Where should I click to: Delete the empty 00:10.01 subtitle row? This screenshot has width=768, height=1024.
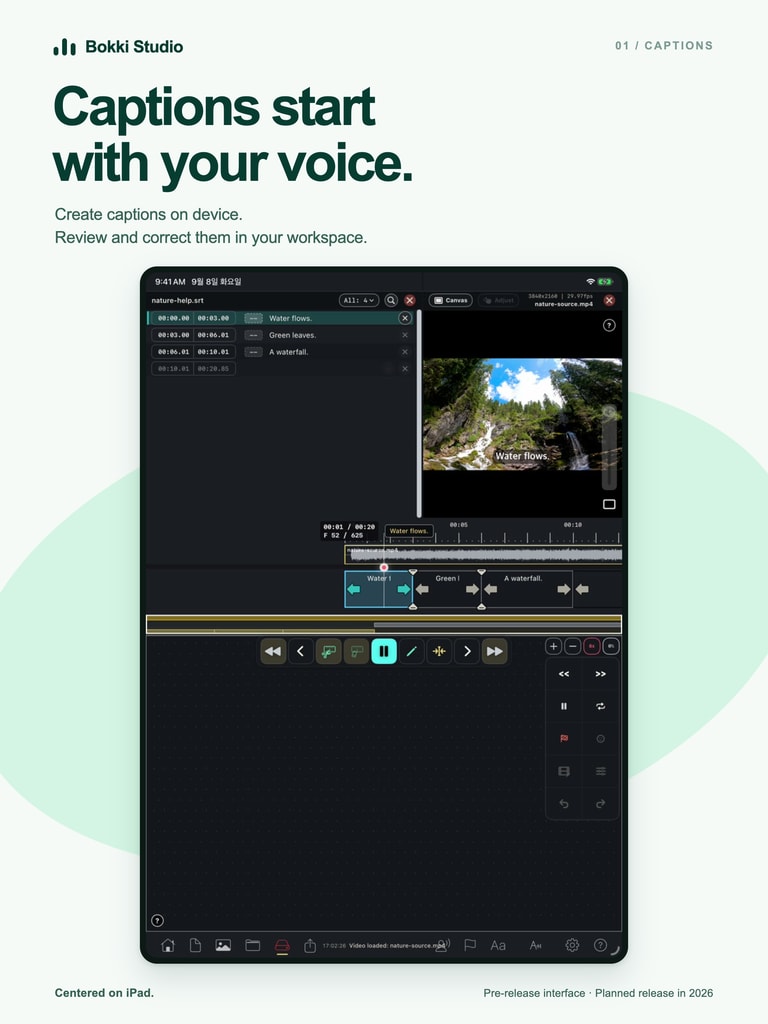coord(405,369)
